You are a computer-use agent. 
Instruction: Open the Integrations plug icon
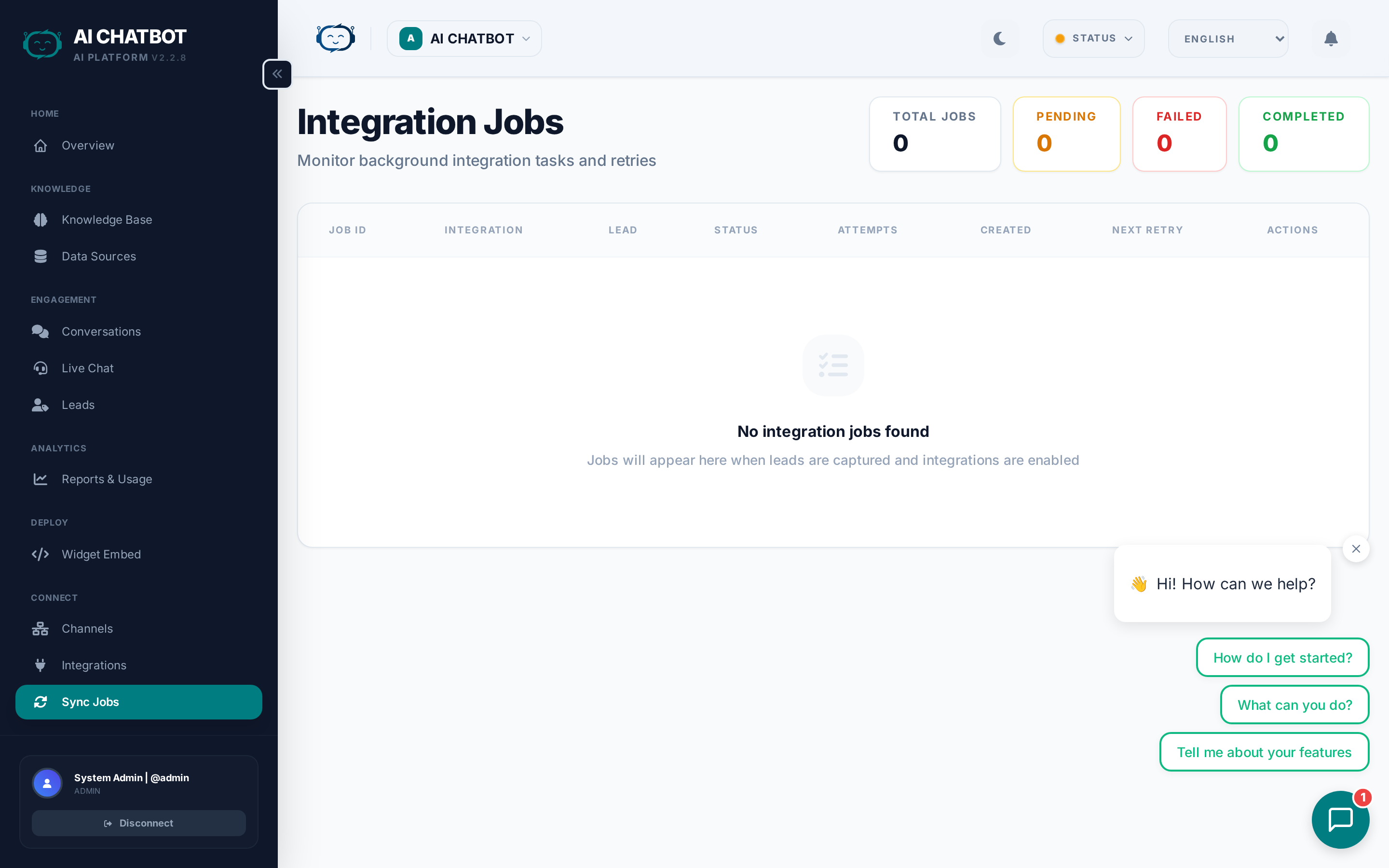click(40, 665)
